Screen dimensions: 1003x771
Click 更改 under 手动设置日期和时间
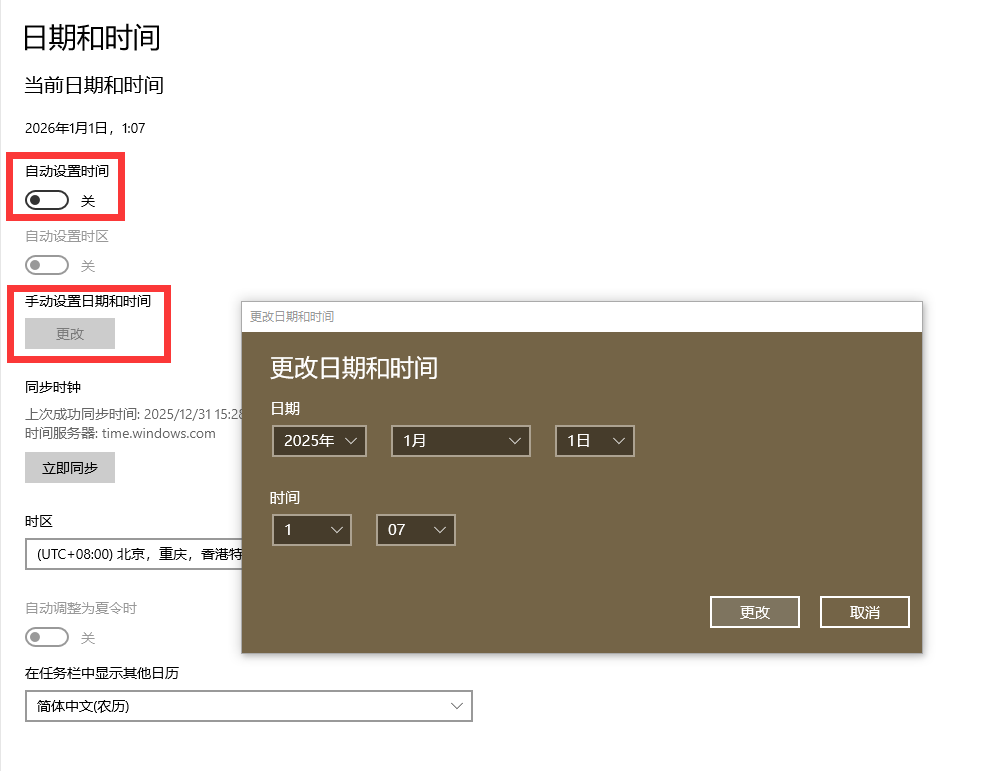pyautogui.click(x=70, y=334)
